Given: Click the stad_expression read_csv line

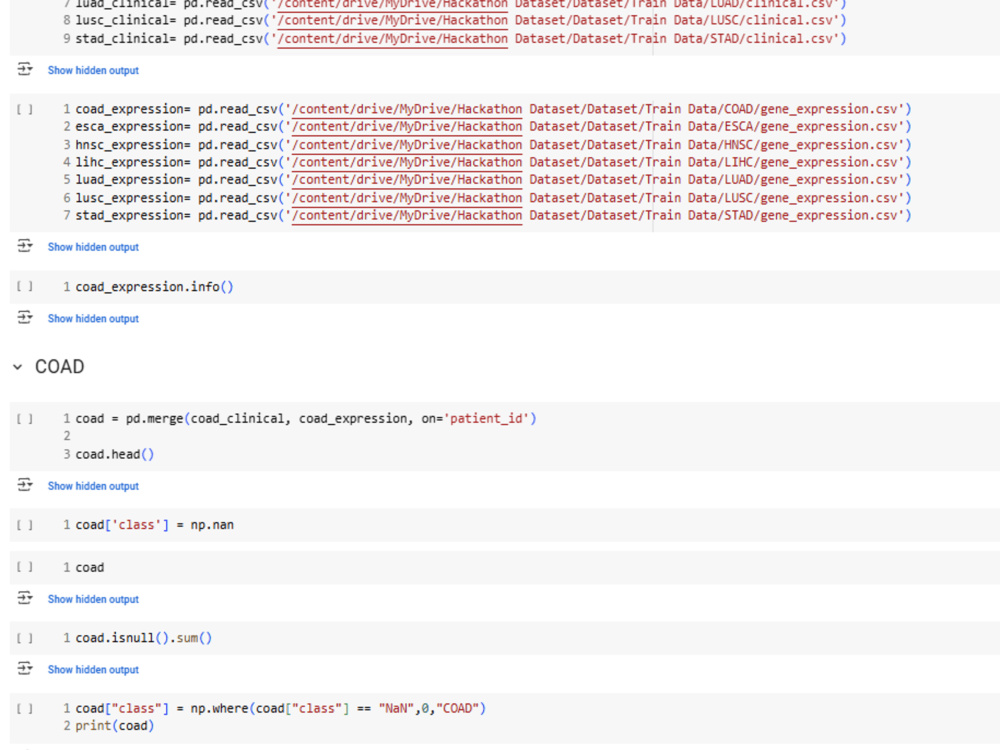Looking at the screenshot, I should pos(494,216).
